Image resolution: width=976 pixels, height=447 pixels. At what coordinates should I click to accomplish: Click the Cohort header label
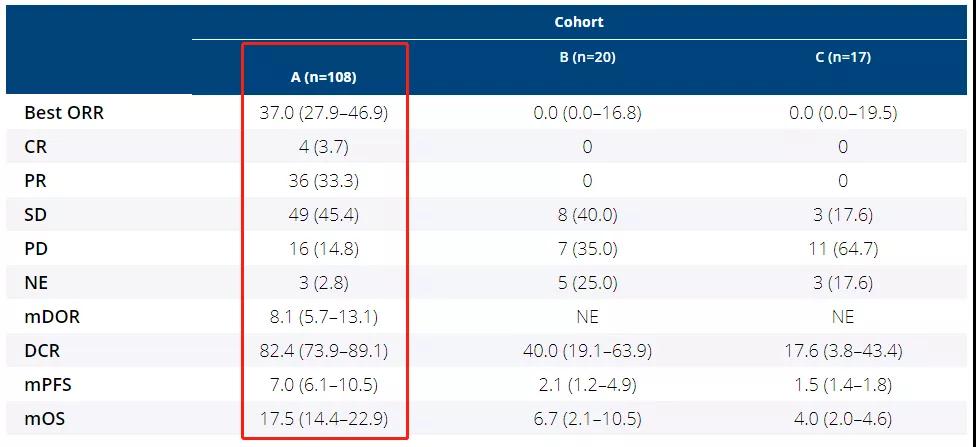coord(579,21)
